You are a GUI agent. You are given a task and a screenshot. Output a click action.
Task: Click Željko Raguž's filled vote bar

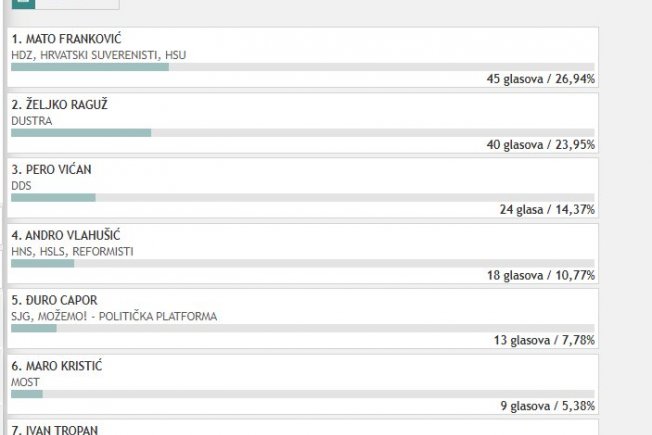tap(81, 133)
